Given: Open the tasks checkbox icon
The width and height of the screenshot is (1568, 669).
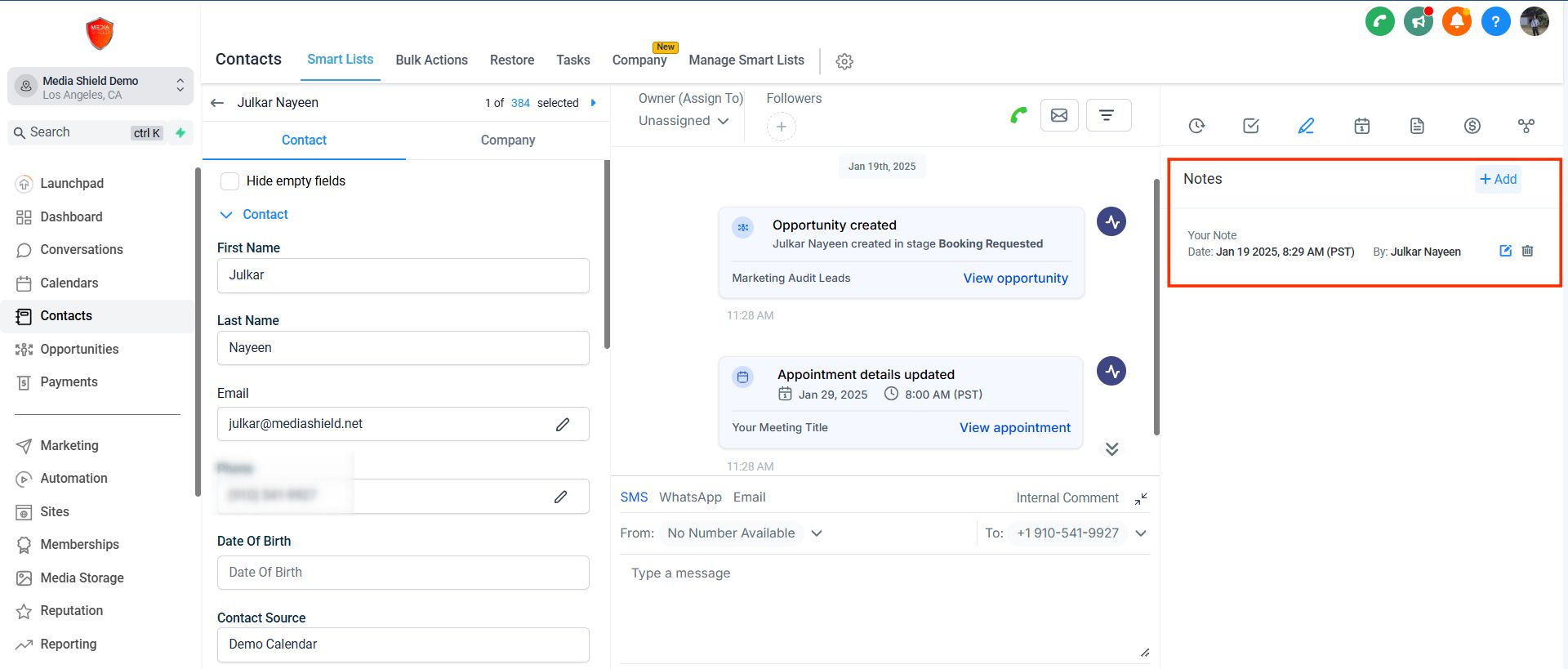Looking at the screenshot, I should click(x=1251, y=126).
